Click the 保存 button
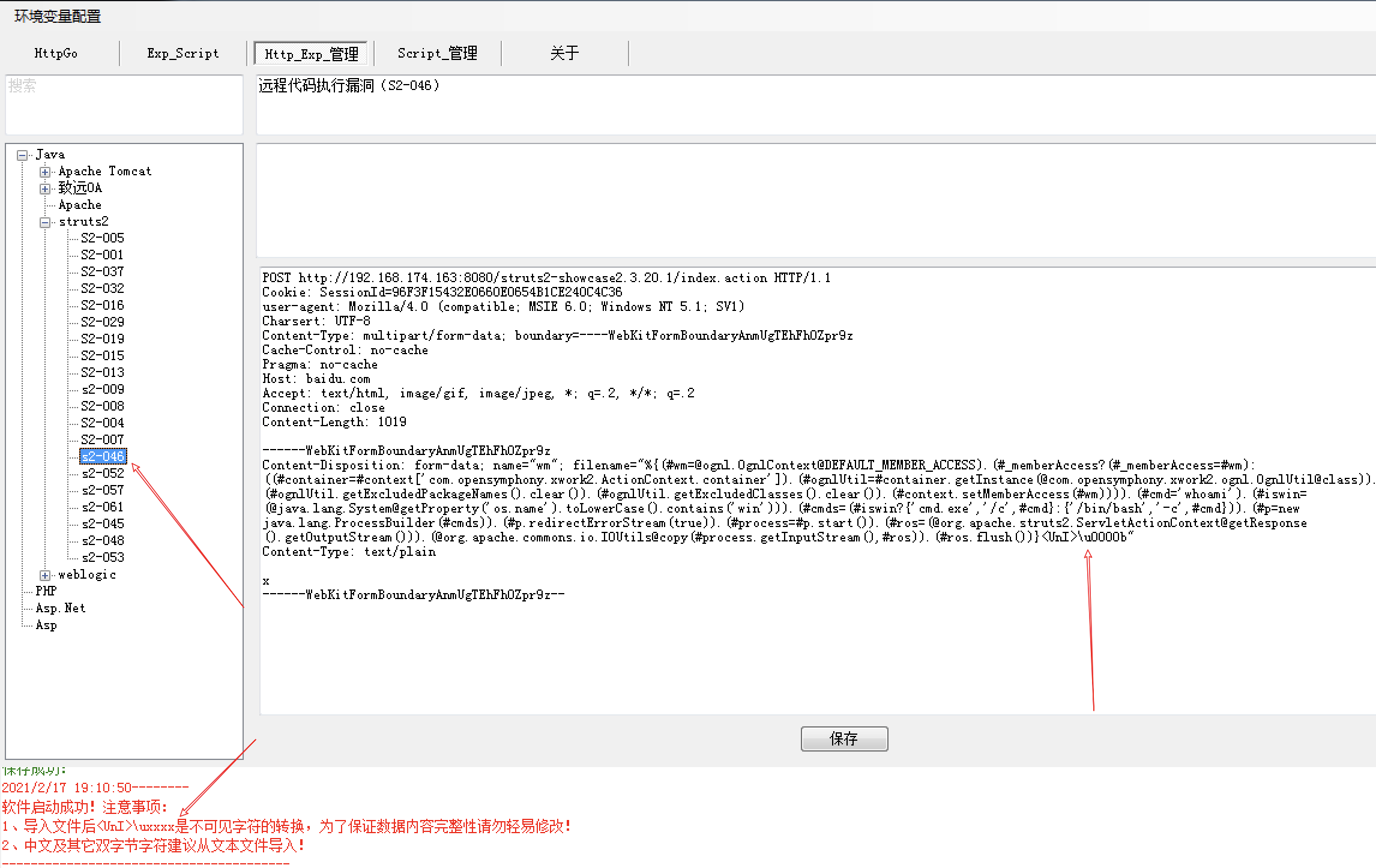Screen dimensions: 1376x868 [x=844, y=739]
